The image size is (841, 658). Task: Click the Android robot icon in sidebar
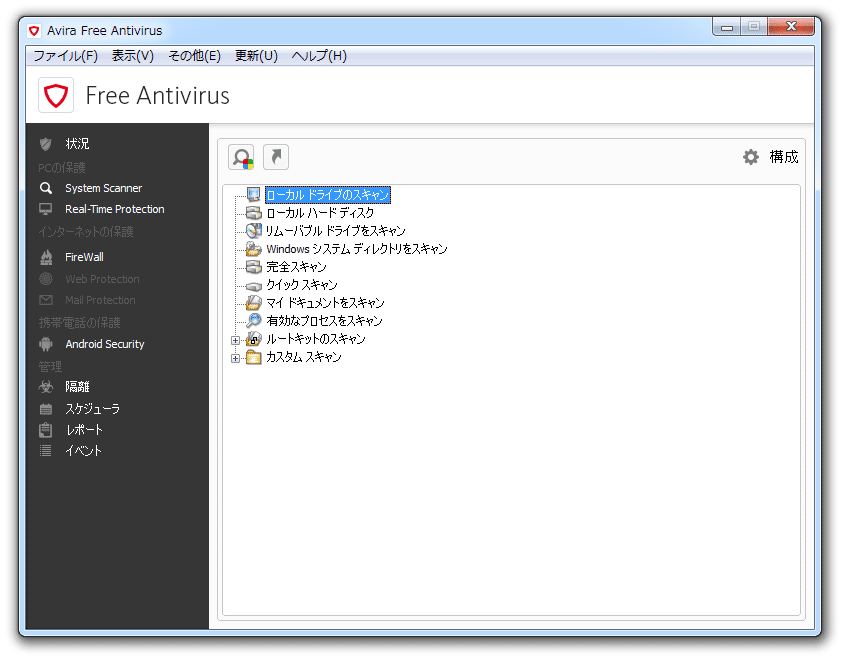tap(46, 344)
